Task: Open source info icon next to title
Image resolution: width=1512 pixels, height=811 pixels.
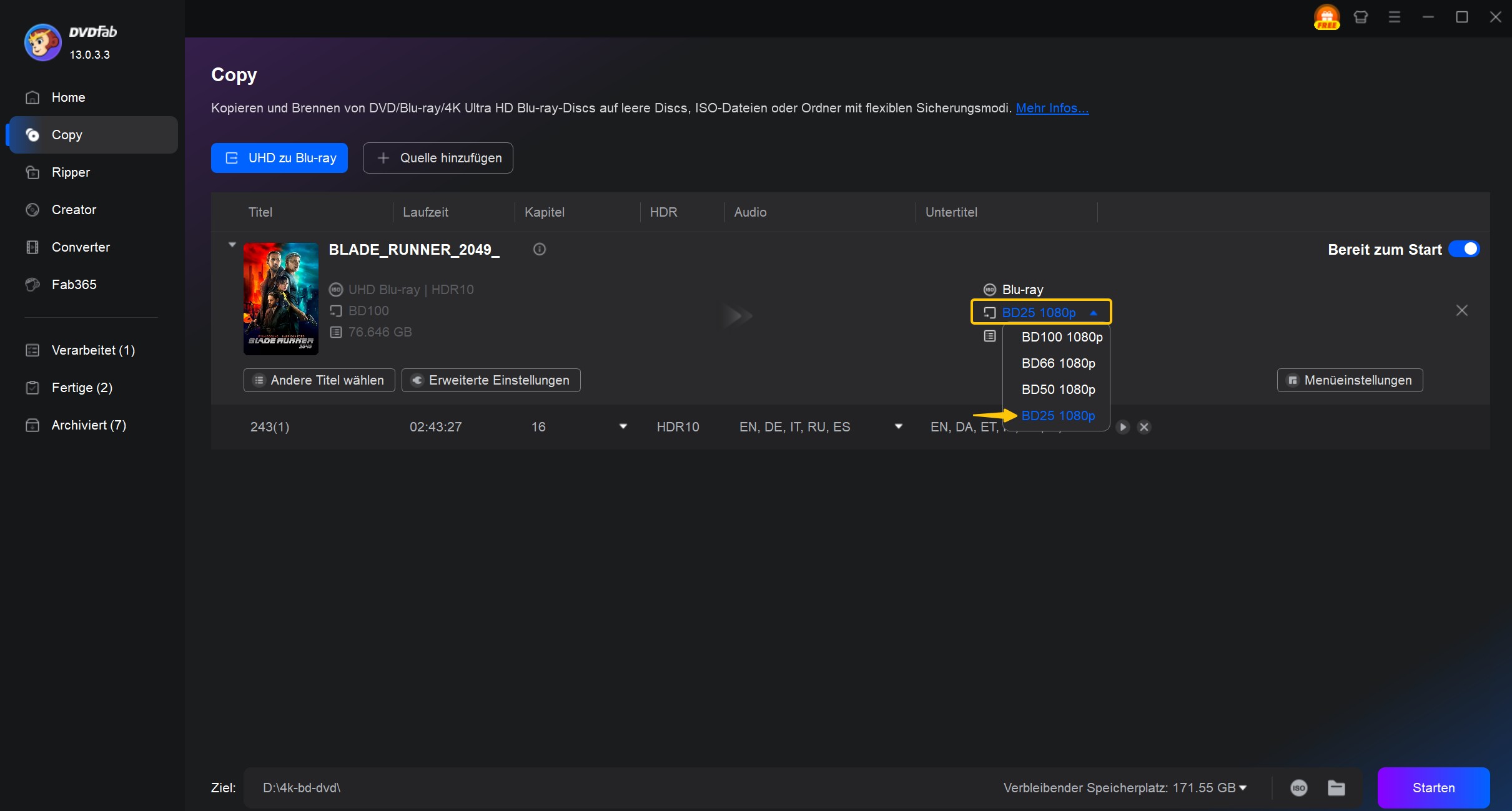Action: [540, 249]
